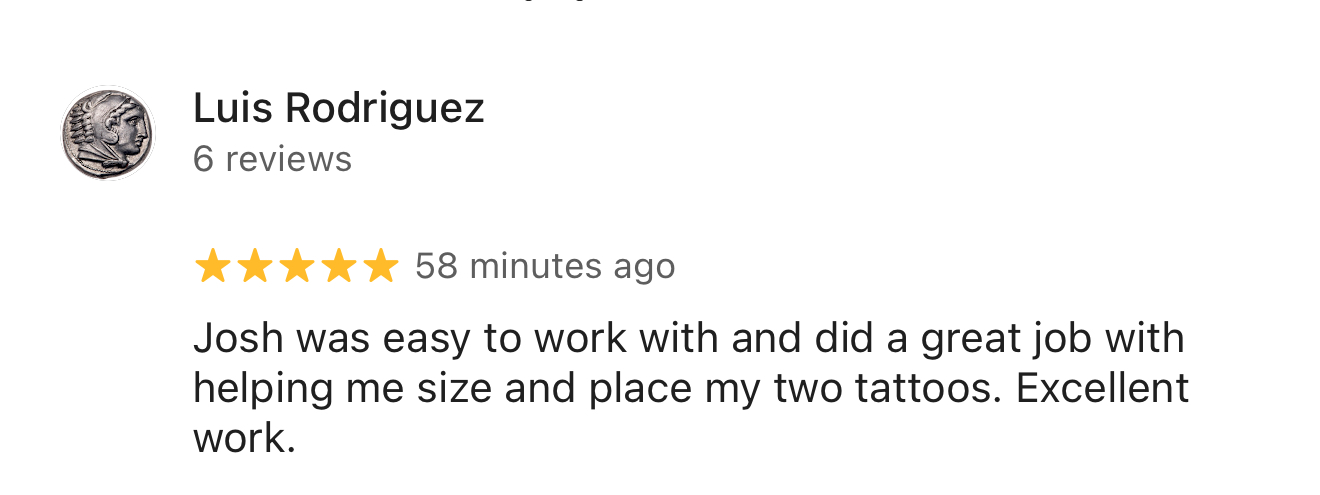
Task: View the reviewer's 6 reviews
Action: pyautogui.click(x=272, y=159)
